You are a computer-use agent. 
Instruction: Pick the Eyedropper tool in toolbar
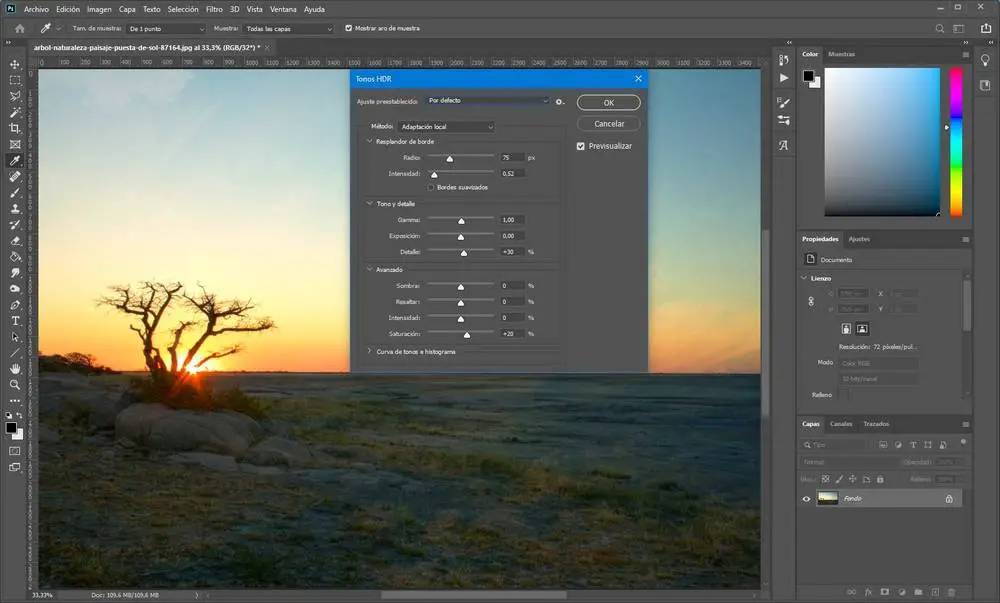tap(15, 160)
